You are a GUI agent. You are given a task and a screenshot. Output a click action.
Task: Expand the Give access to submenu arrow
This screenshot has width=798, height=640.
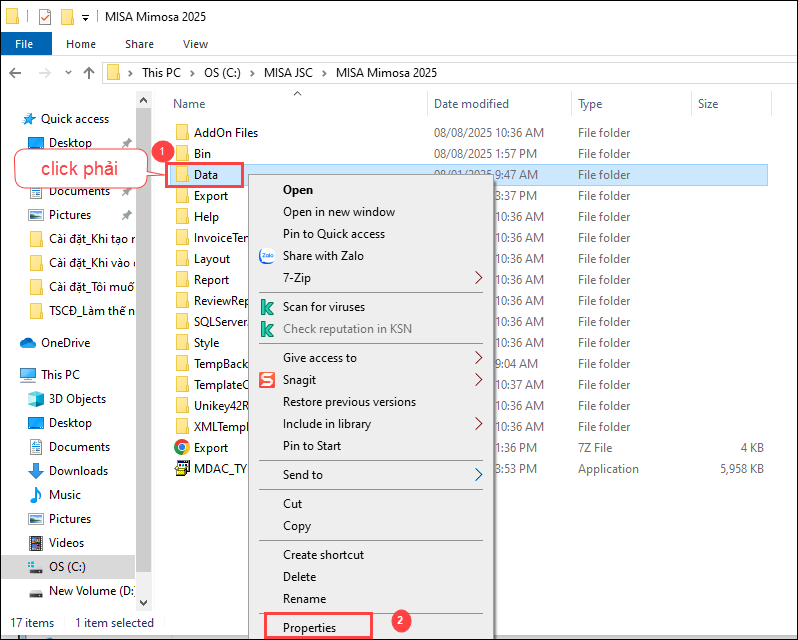pyautogui.click(x=478, y=358)
